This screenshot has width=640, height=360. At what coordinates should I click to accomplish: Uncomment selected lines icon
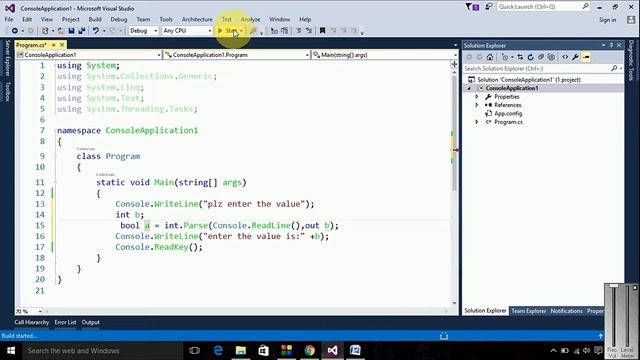pyautogui.click(x=309, y=31)
